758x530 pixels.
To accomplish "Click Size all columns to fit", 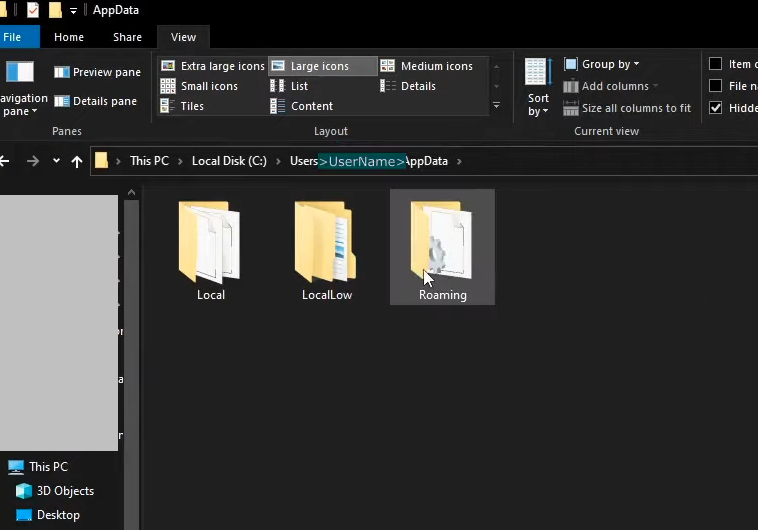I will pos(627,108).
